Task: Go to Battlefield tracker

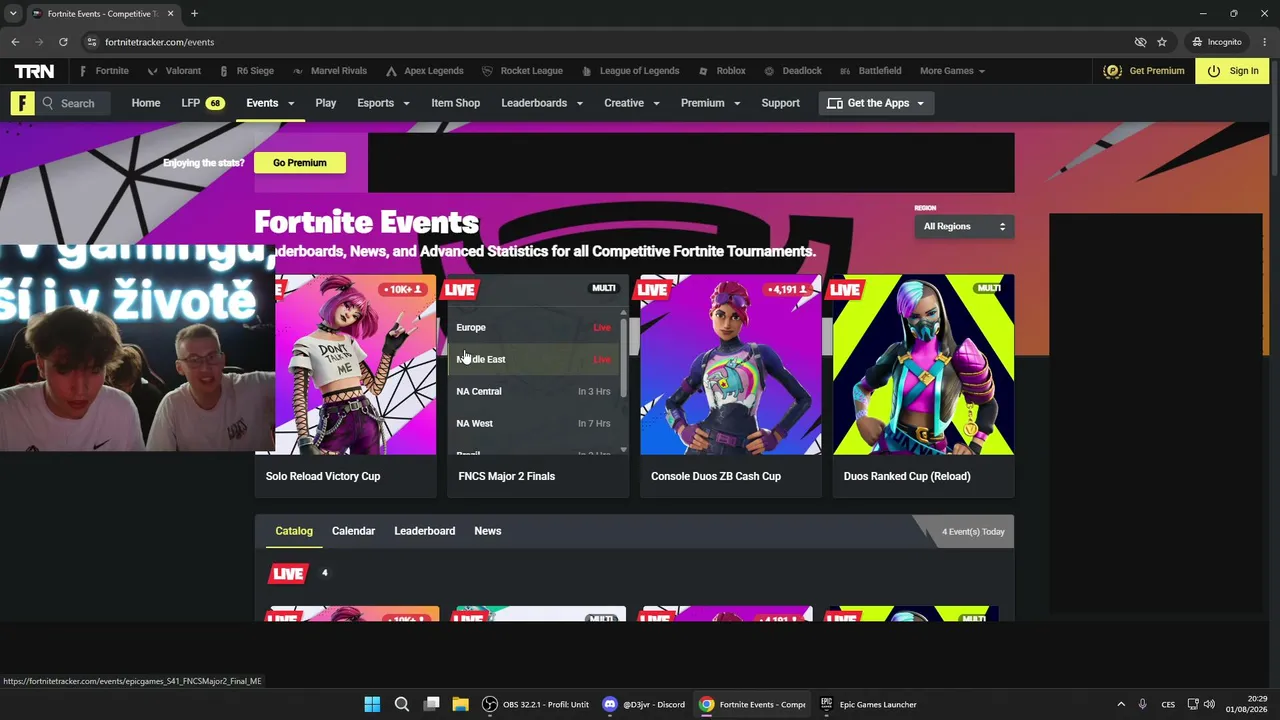Action: coord(870,71)
